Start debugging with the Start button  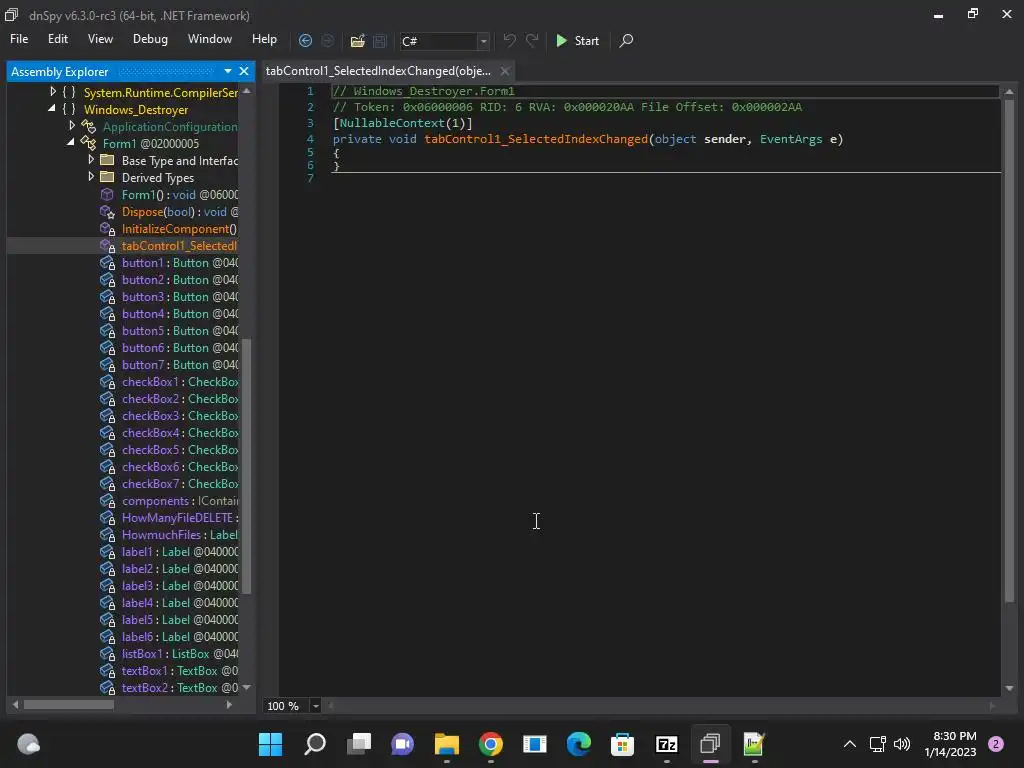point(577,40)
